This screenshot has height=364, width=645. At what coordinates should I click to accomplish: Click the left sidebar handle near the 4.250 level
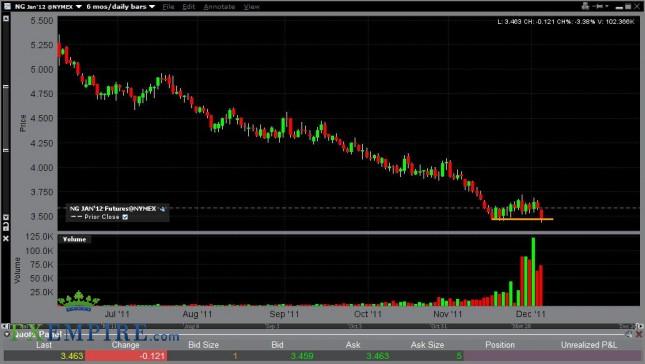(6, 150)
